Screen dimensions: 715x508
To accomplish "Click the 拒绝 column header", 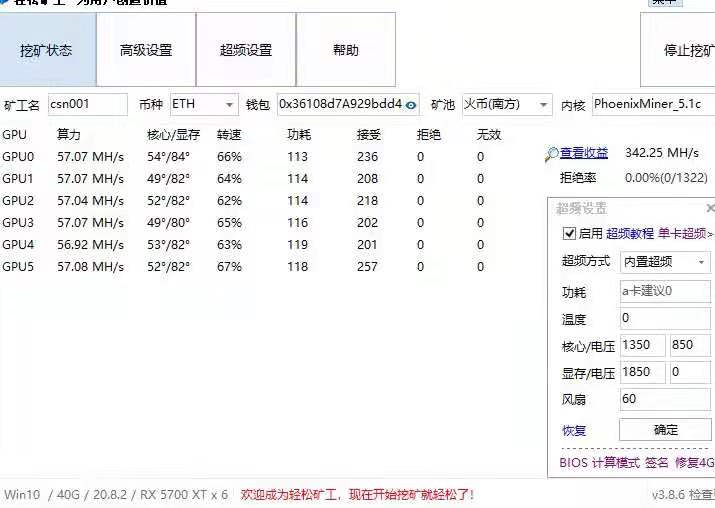I will point(429,135).
